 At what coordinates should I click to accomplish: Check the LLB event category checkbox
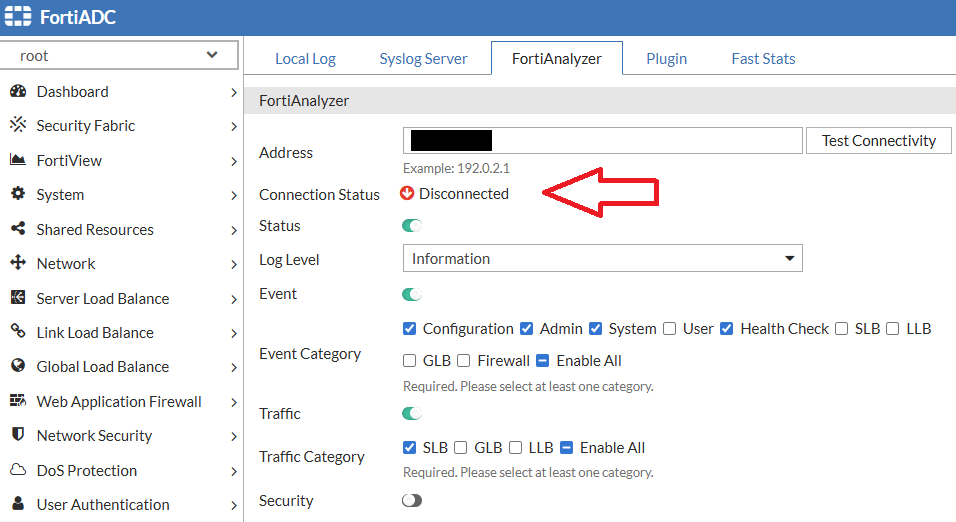coord(893,329)
